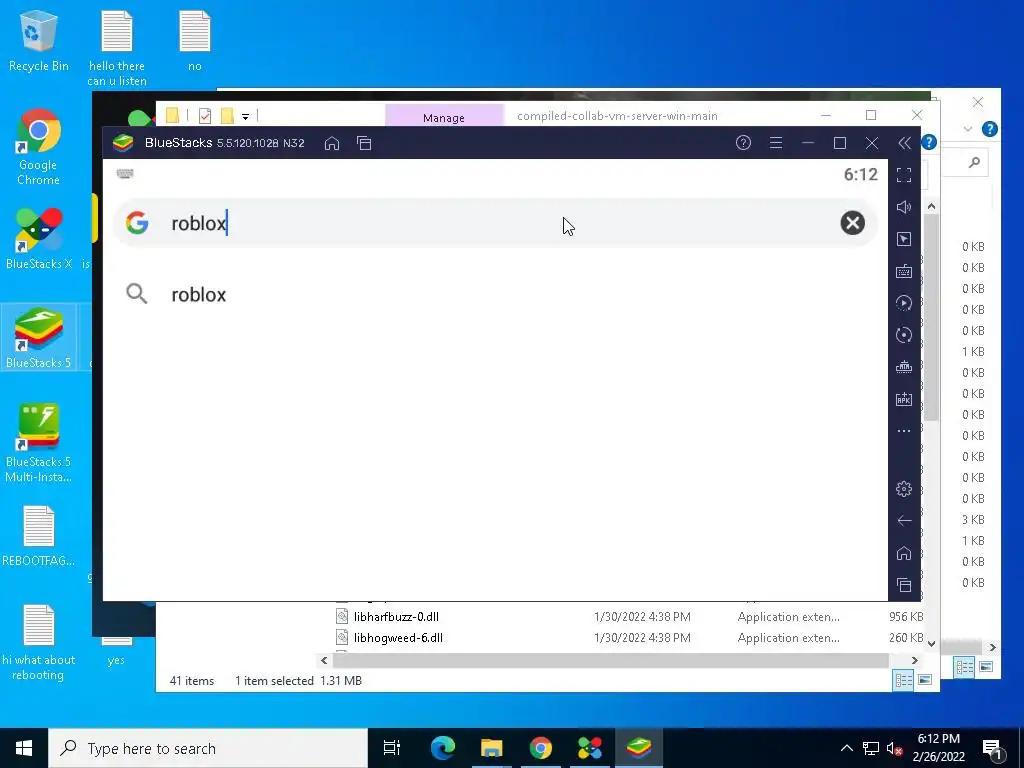Click the Android back arrow in BlueStacks sidebar
The image size is (1024, 768).
(x=904, y=520)
